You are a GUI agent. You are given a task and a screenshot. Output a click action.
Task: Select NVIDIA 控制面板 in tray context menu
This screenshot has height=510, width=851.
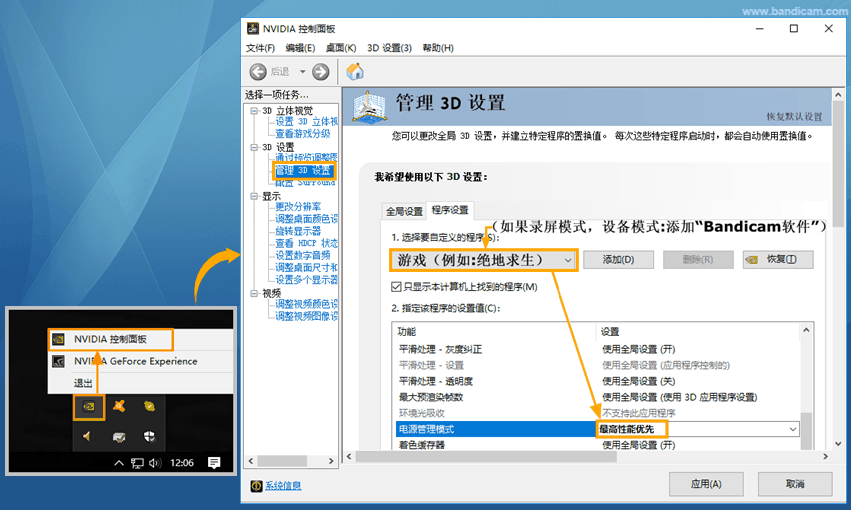111,340
